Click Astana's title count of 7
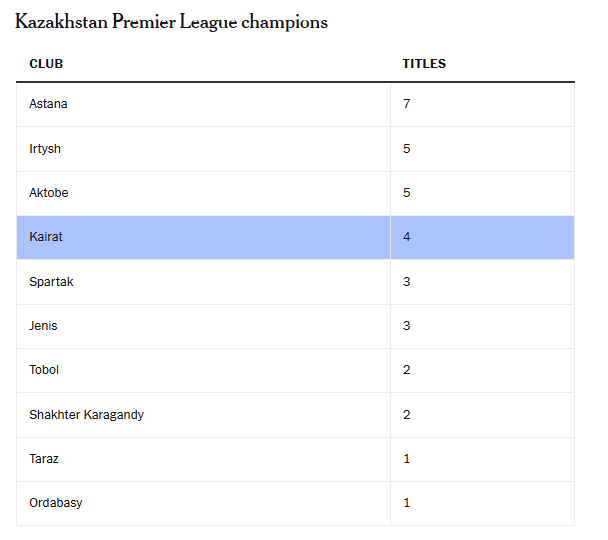The width and height of the screenshot is (608, 540). click(407, 104)
